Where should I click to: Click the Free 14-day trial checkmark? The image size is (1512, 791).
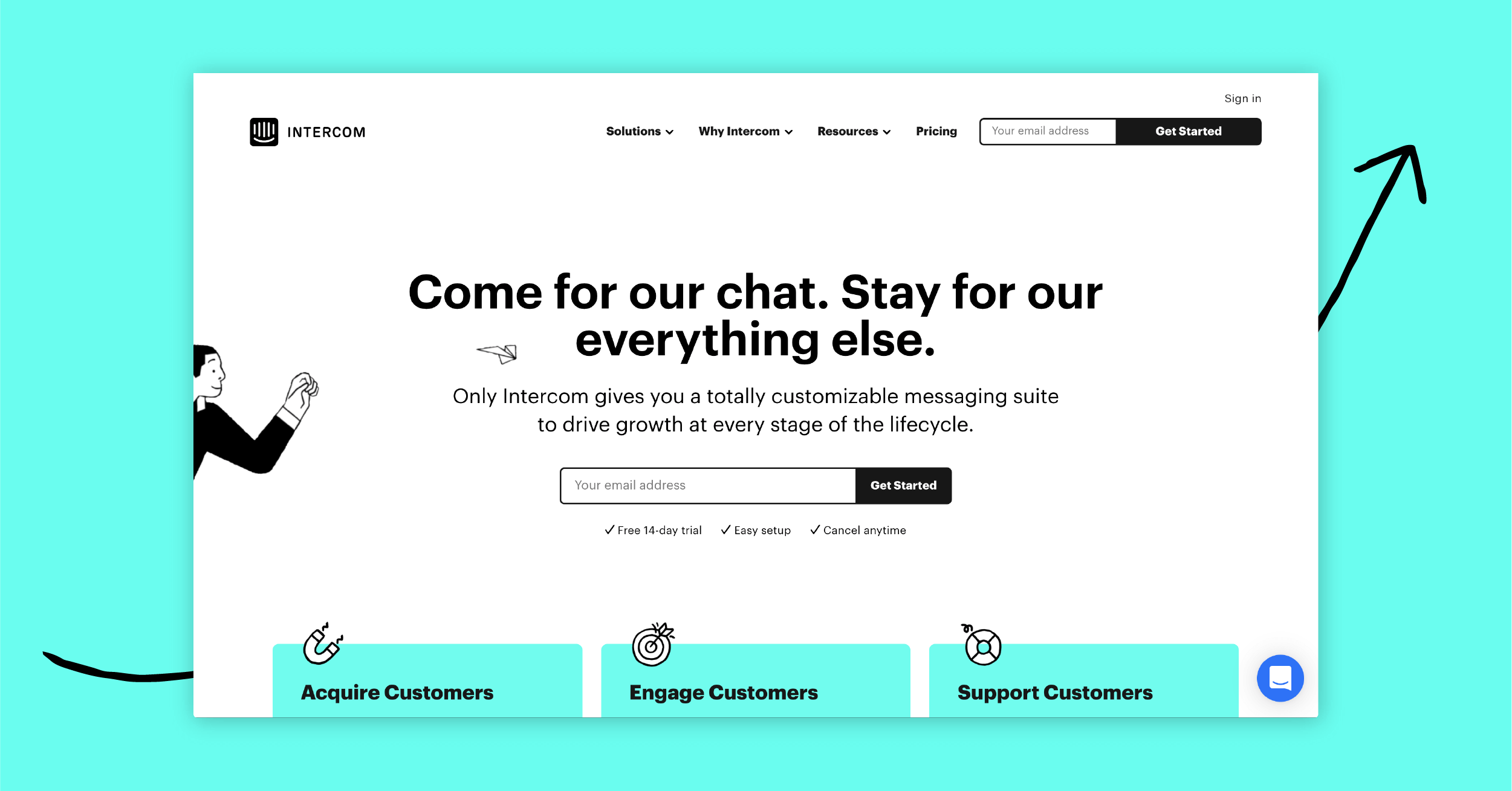tap(611, 530)
